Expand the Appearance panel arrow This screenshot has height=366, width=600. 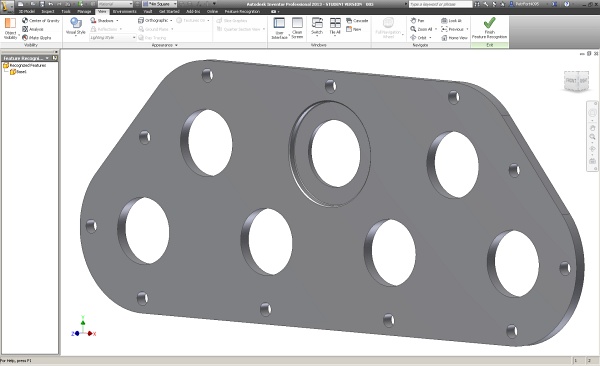pos(176,45)
